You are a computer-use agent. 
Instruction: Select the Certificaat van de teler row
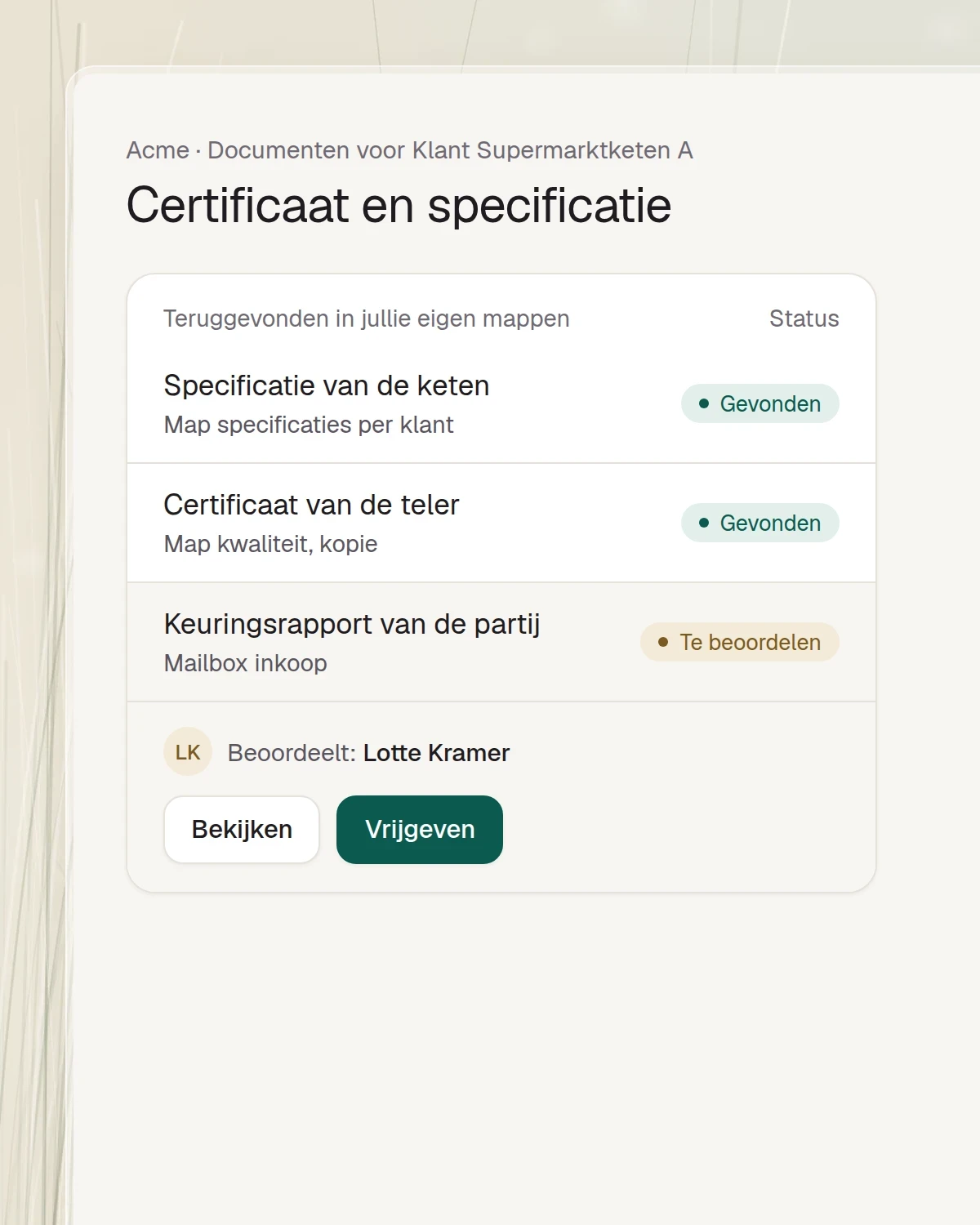coord(501,523)
